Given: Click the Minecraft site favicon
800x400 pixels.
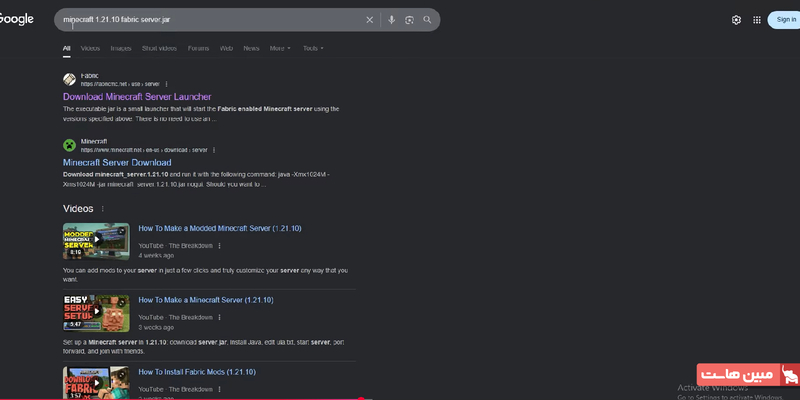Looking at the screenshot, I should (69, 145).
